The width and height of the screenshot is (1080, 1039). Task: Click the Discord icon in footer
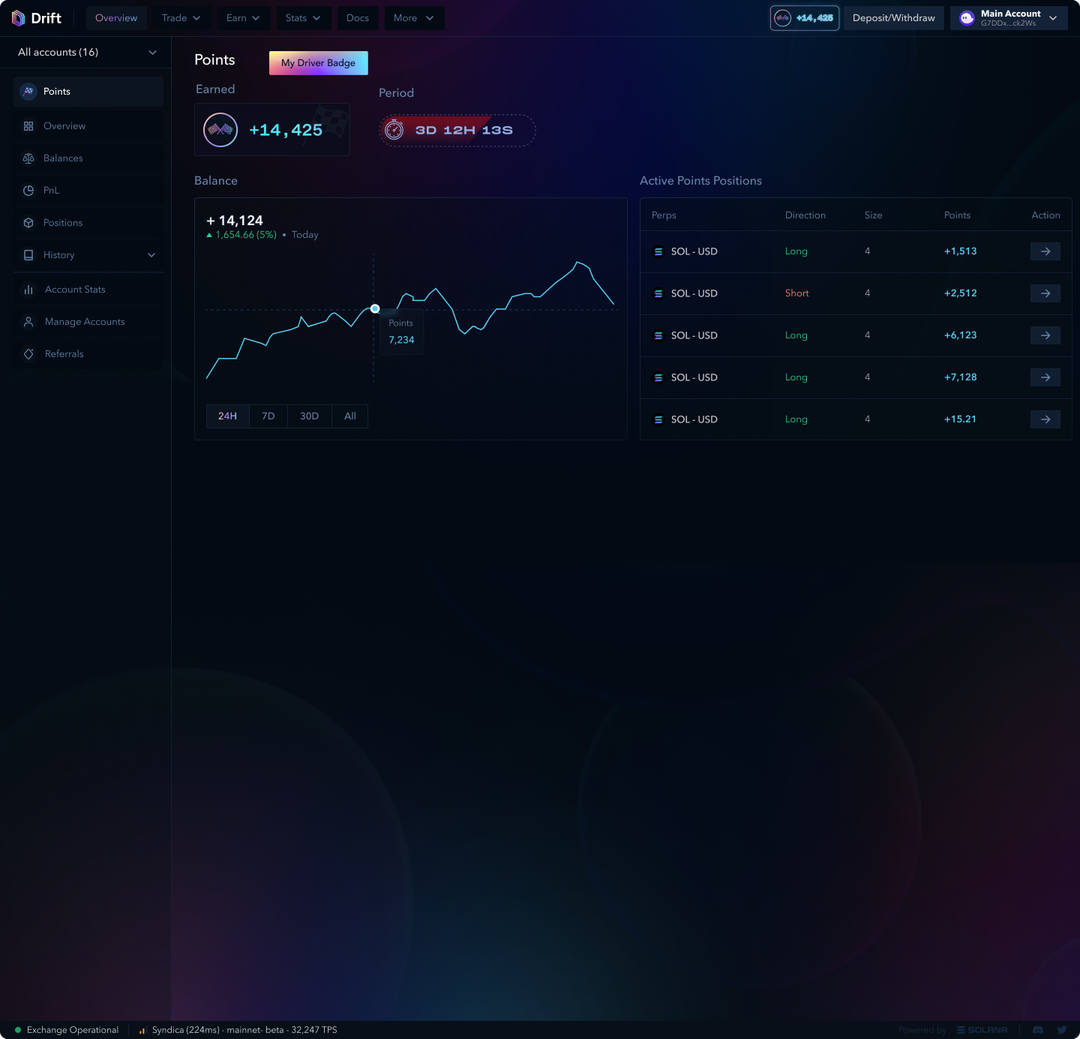[1038, 1029]
